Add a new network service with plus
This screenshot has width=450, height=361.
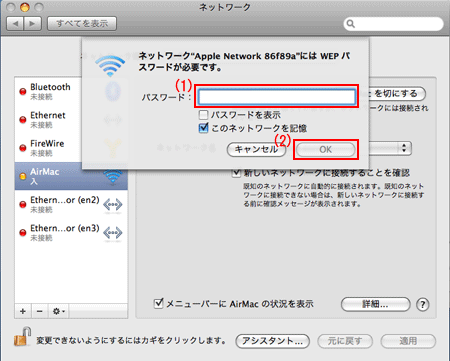click(x=23, y=311)
